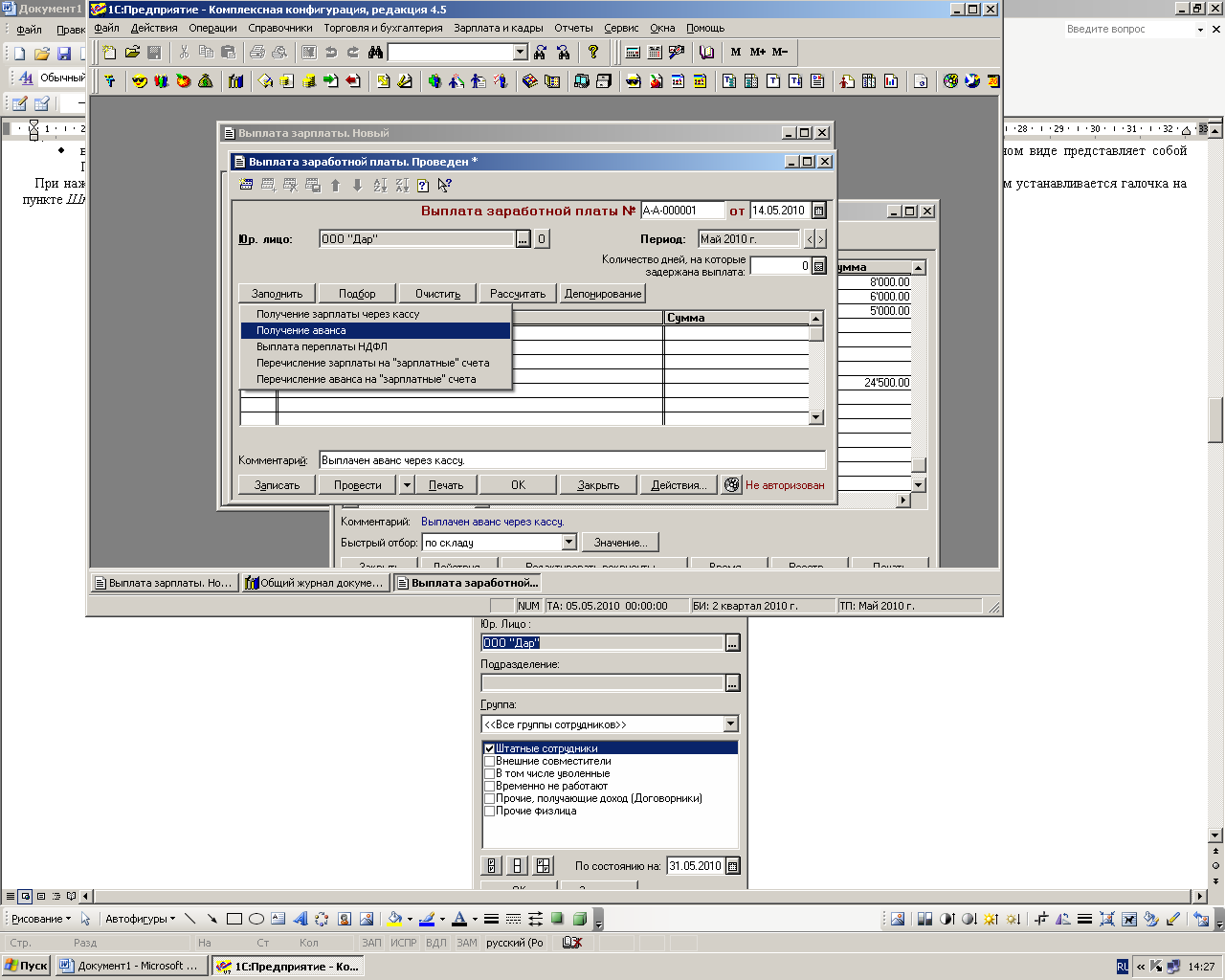
Task: Click the Рассчитать button
Action: click(518, 294)
